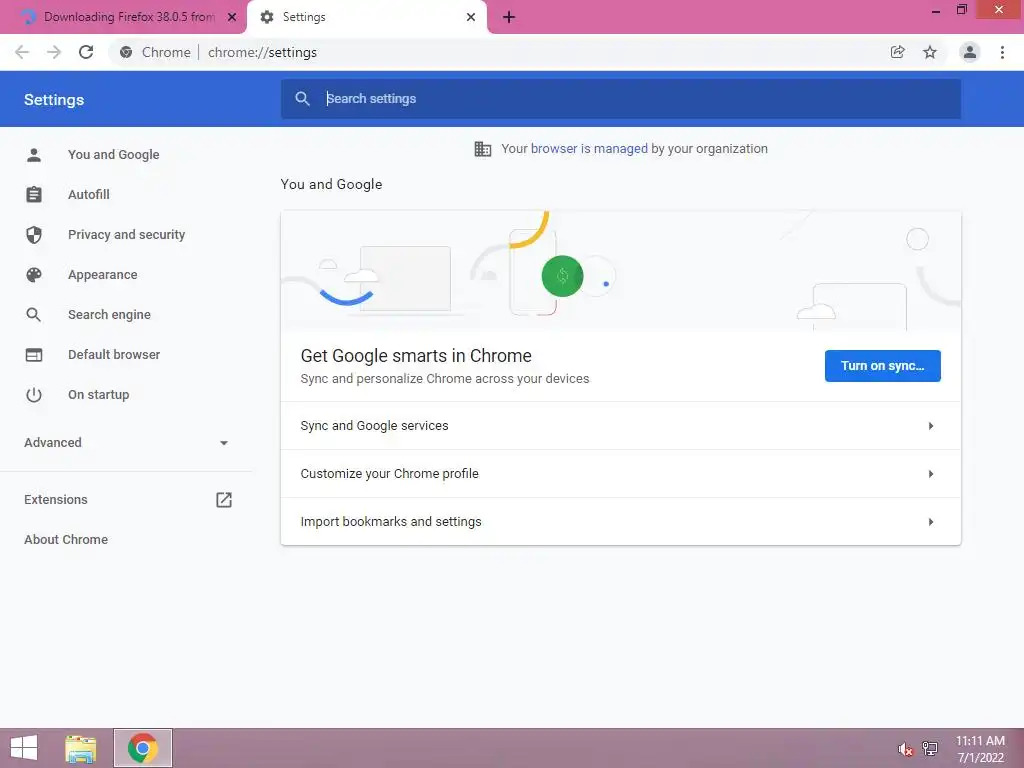Click the network tray icon

coord(930,748)
